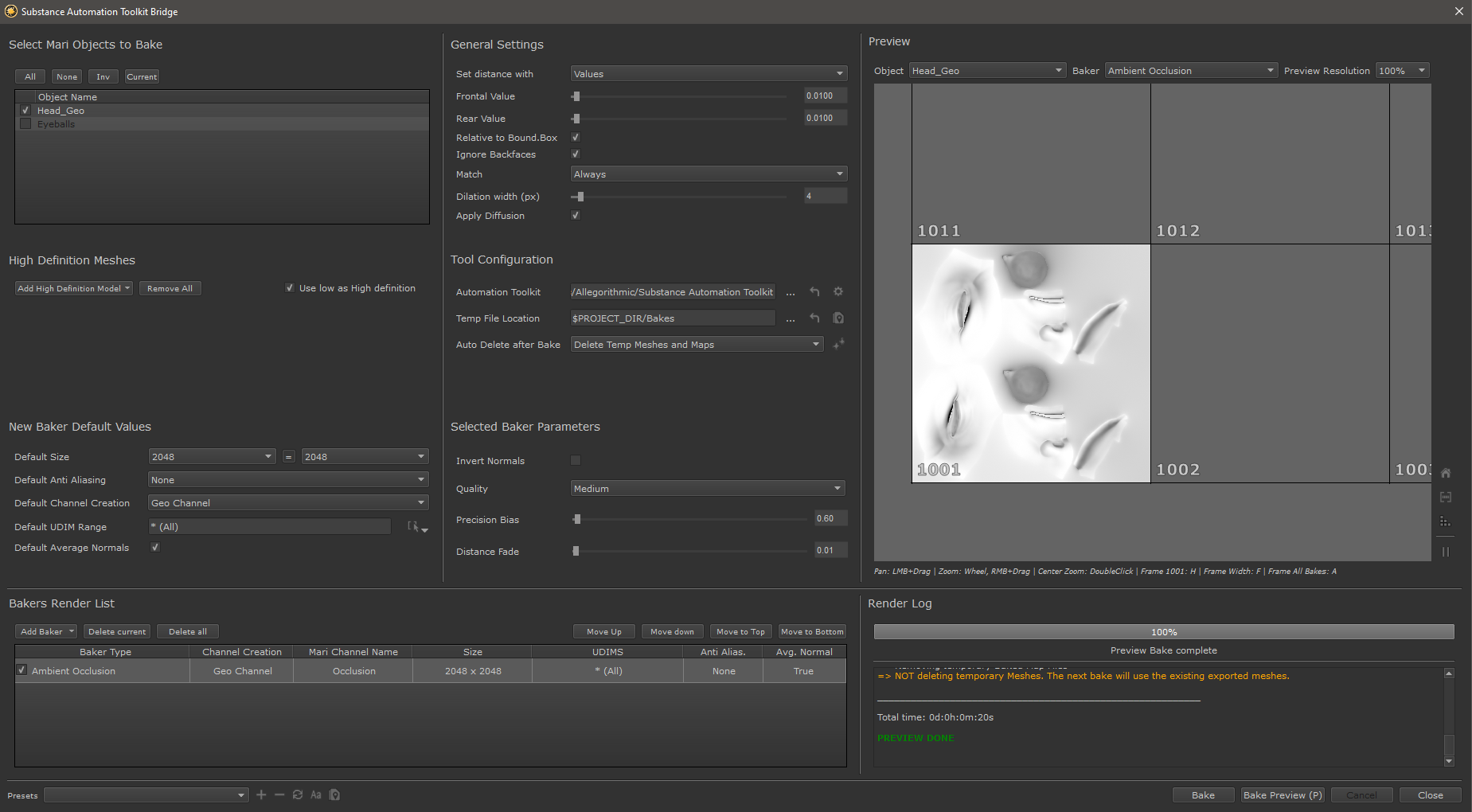Click the pause icon beside Preview
Viewport: 1472px width, 812px height.
(1446, 552)
